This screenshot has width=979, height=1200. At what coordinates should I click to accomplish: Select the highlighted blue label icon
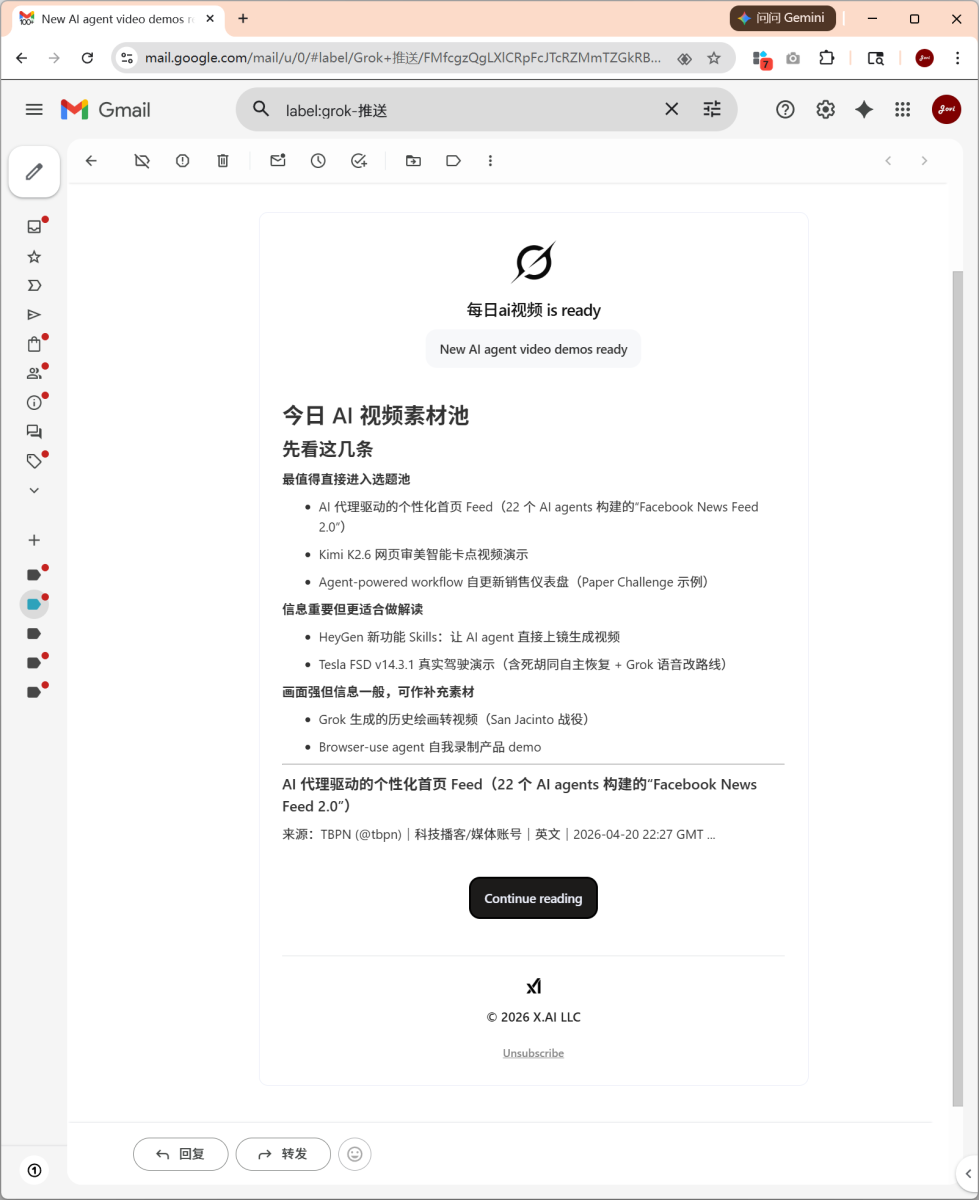pyautogui.click(x=34, y=604)
